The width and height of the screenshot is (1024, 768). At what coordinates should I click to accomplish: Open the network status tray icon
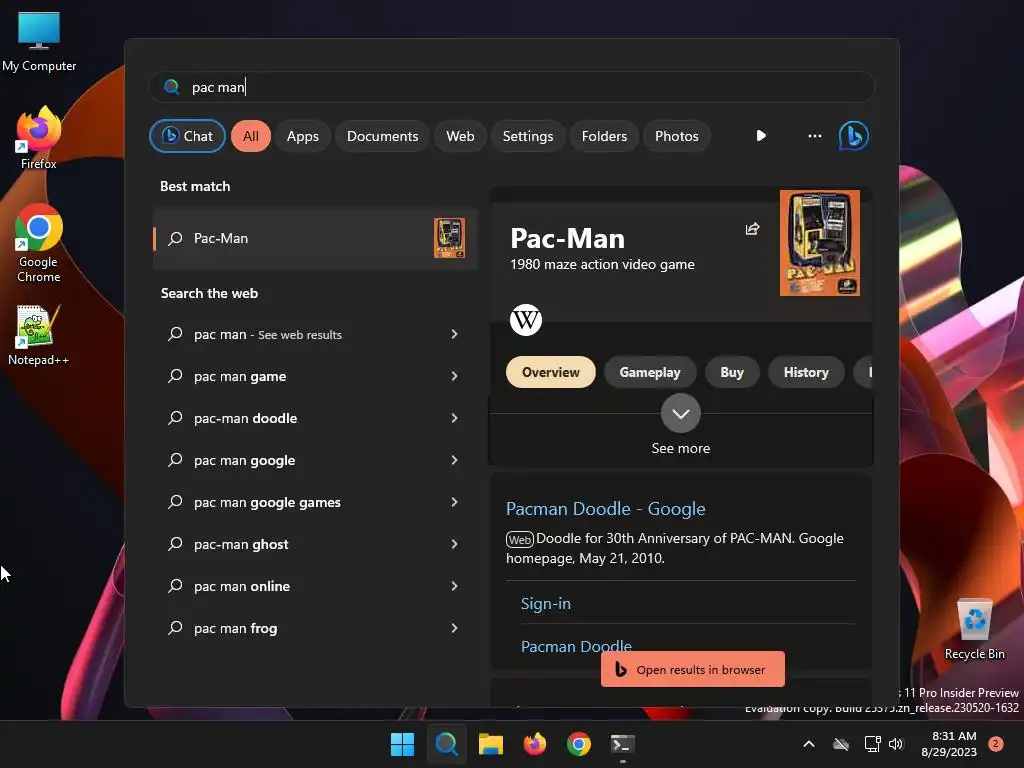[x=872, y=744]
